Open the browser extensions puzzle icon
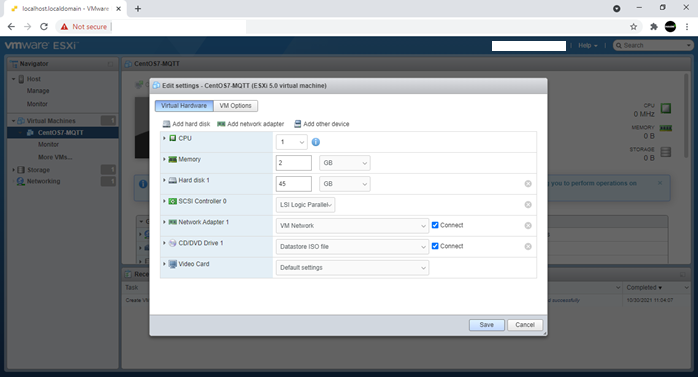The image size is (698, 377). coord(653,27)
